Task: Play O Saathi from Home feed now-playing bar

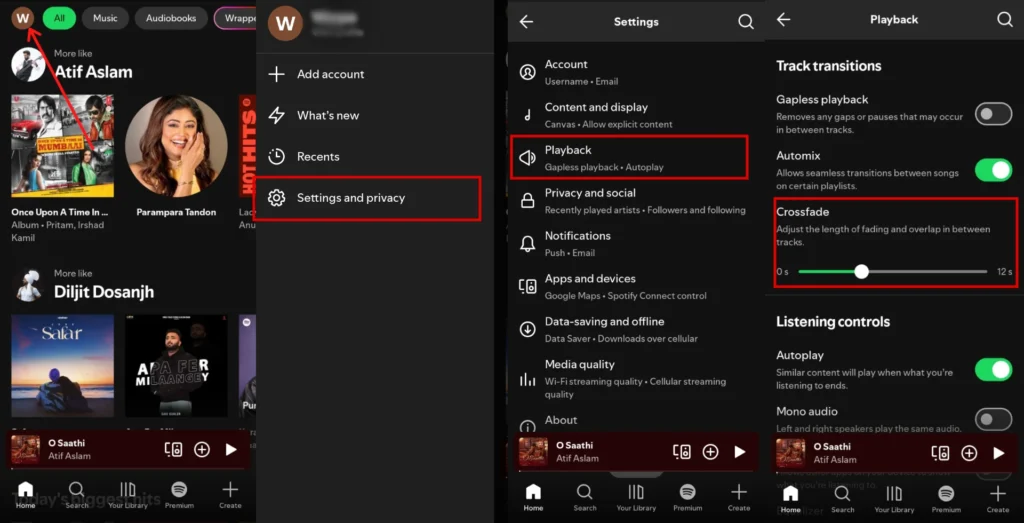Action: click(231, 449)
